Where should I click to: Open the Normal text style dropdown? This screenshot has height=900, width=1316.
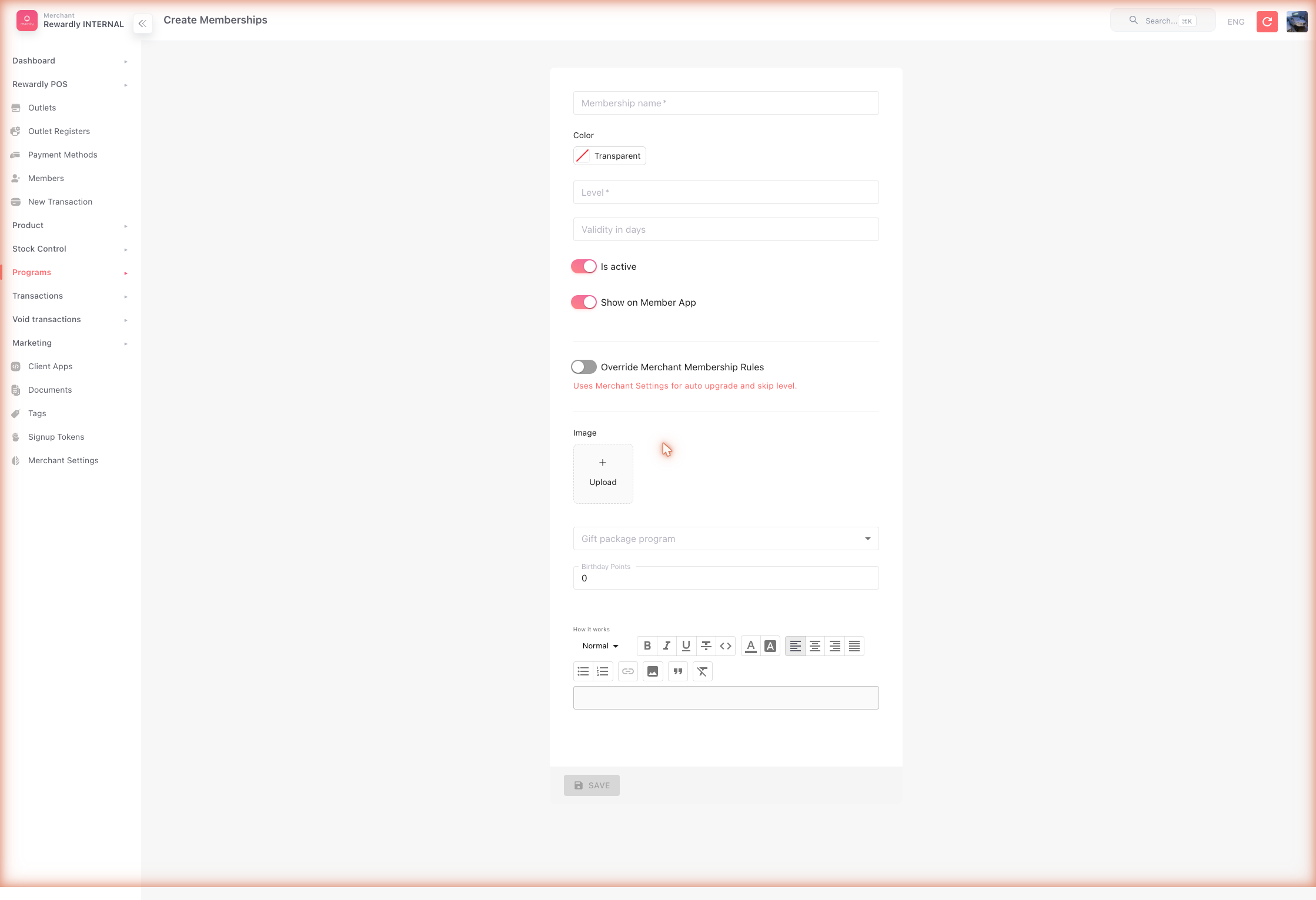coord(600,646)
